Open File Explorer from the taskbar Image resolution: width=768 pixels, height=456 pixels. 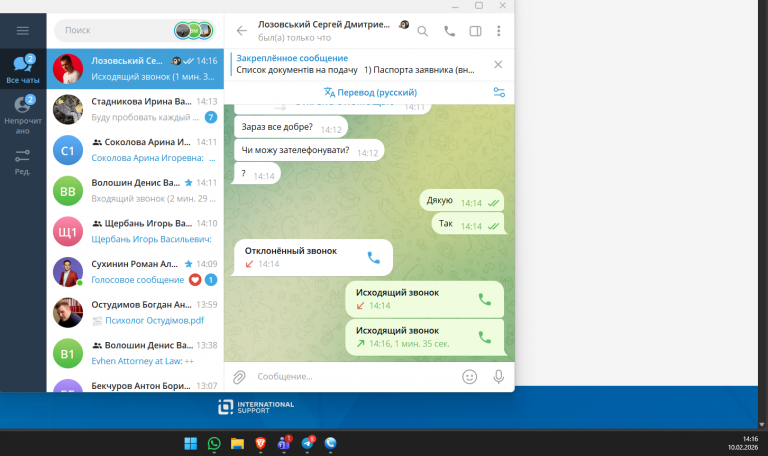click(x=237, y=443)
